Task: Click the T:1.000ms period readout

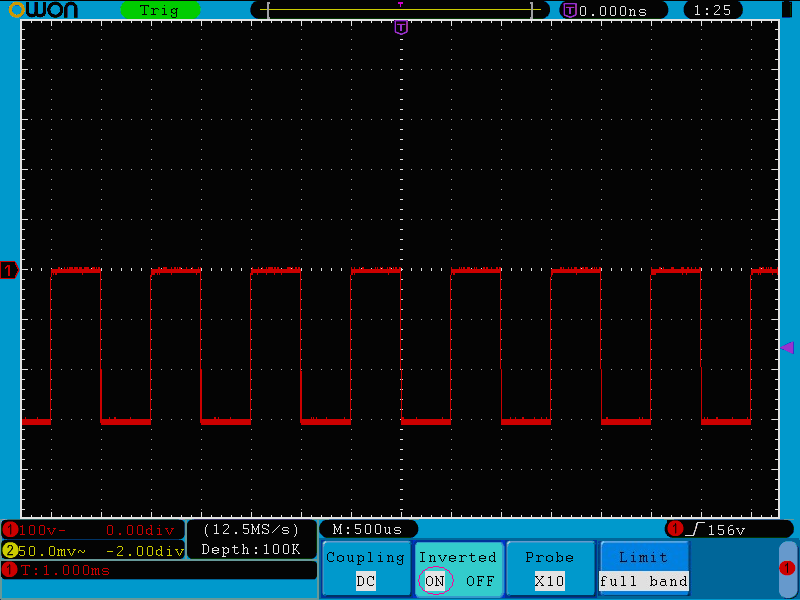Action: click(x=65, y=570)
